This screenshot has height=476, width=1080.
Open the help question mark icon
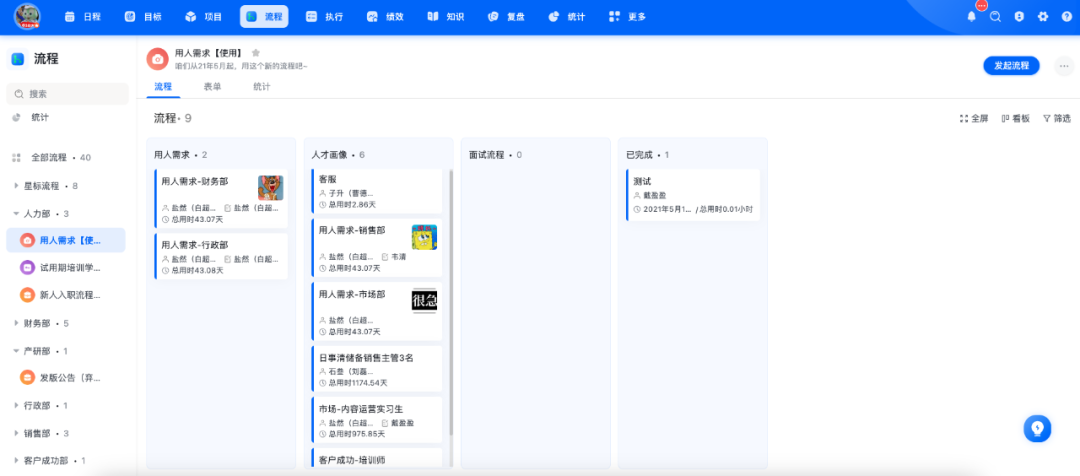pos(1066,17)
